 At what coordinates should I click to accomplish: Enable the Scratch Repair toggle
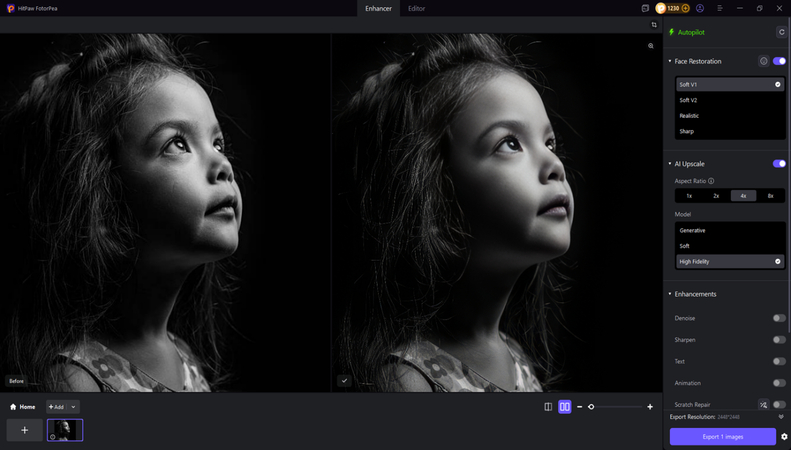779,405
